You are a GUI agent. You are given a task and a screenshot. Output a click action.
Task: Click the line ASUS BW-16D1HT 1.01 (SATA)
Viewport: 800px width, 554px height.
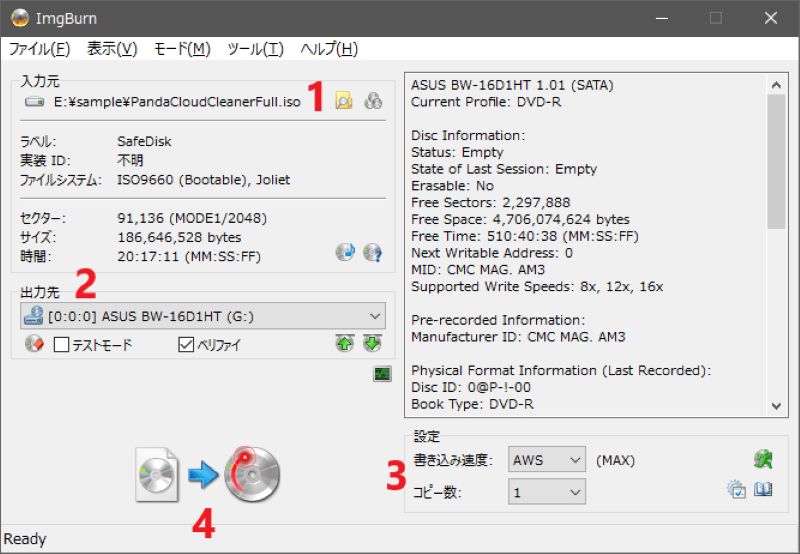coord(512,85)
